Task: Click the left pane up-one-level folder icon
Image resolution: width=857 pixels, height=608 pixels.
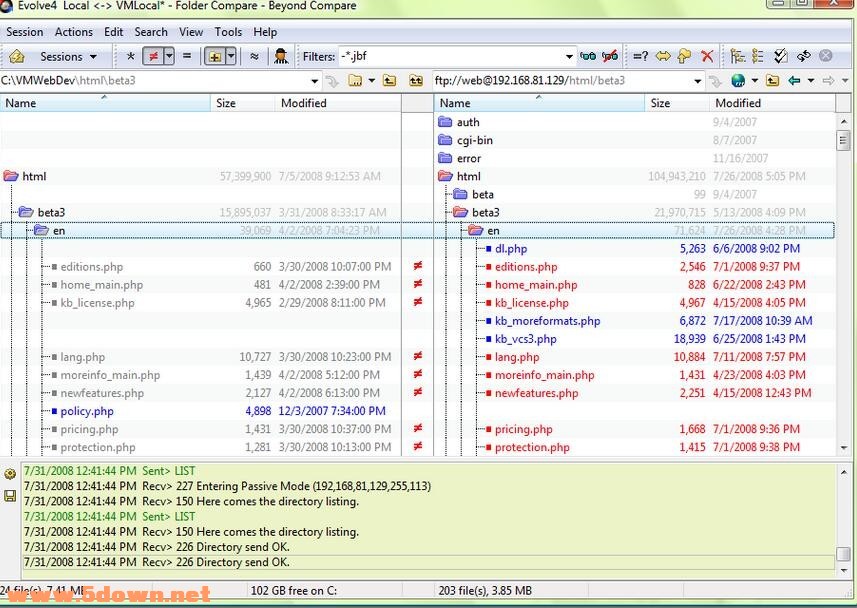Action: 389,81
